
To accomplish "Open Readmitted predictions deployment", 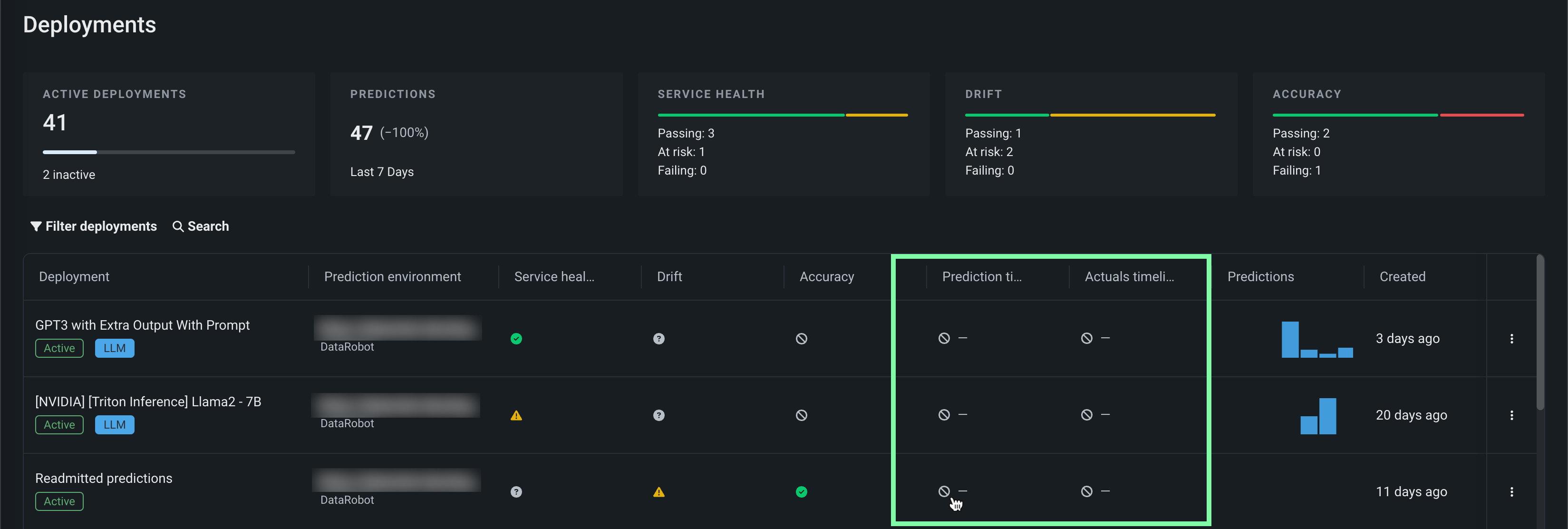I will coord(104,479).
